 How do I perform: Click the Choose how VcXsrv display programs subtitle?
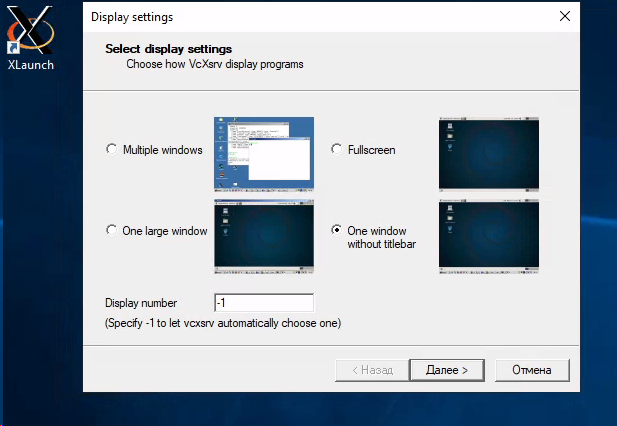pyautogui.click(x=214, y=64)
